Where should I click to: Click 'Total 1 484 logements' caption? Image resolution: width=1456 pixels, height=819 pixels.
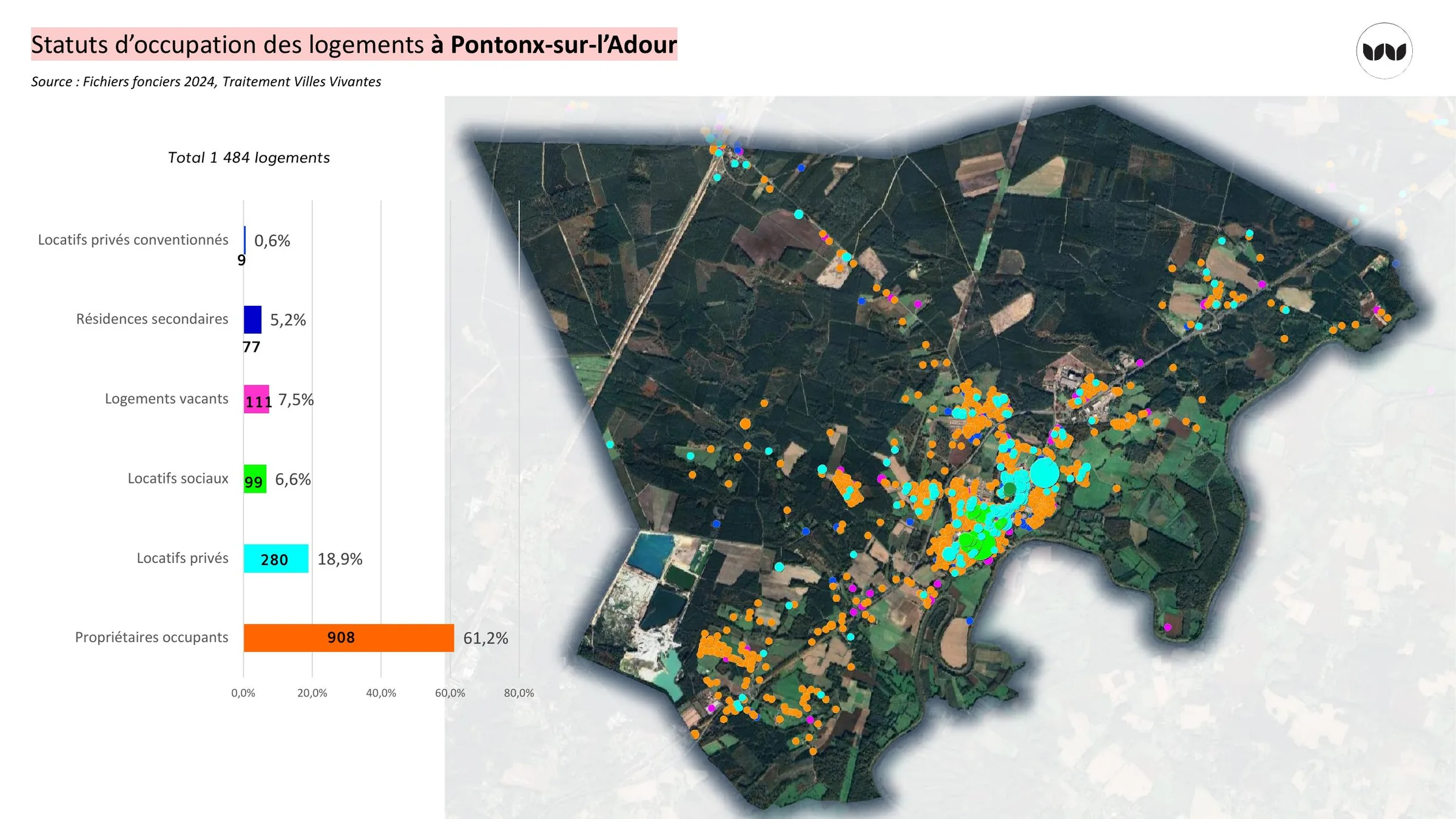pos(249,158)
